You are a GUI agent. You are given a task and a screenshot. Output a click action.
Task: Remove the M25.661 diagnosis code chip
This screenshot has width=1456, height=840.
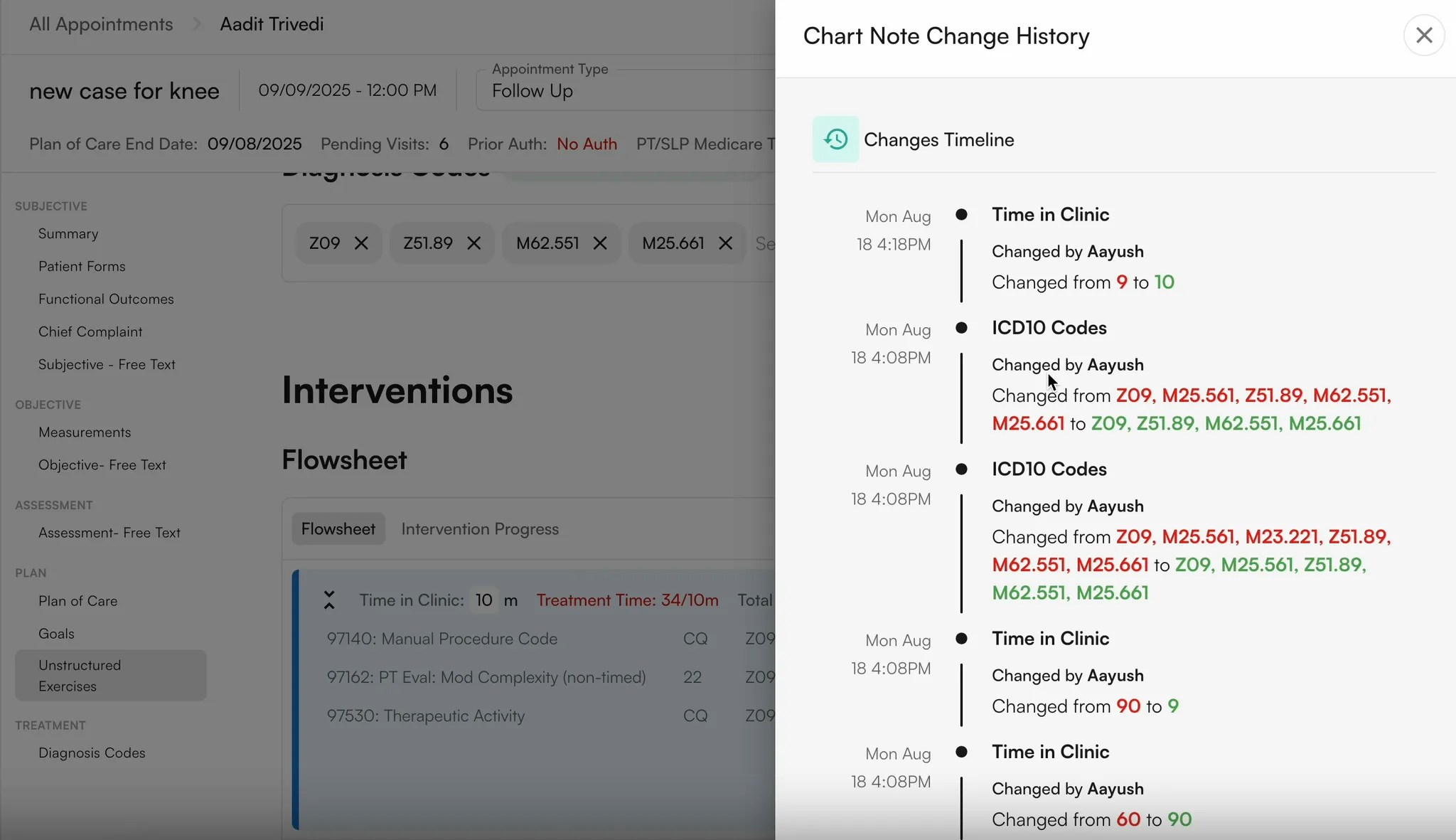coord(724,243)
